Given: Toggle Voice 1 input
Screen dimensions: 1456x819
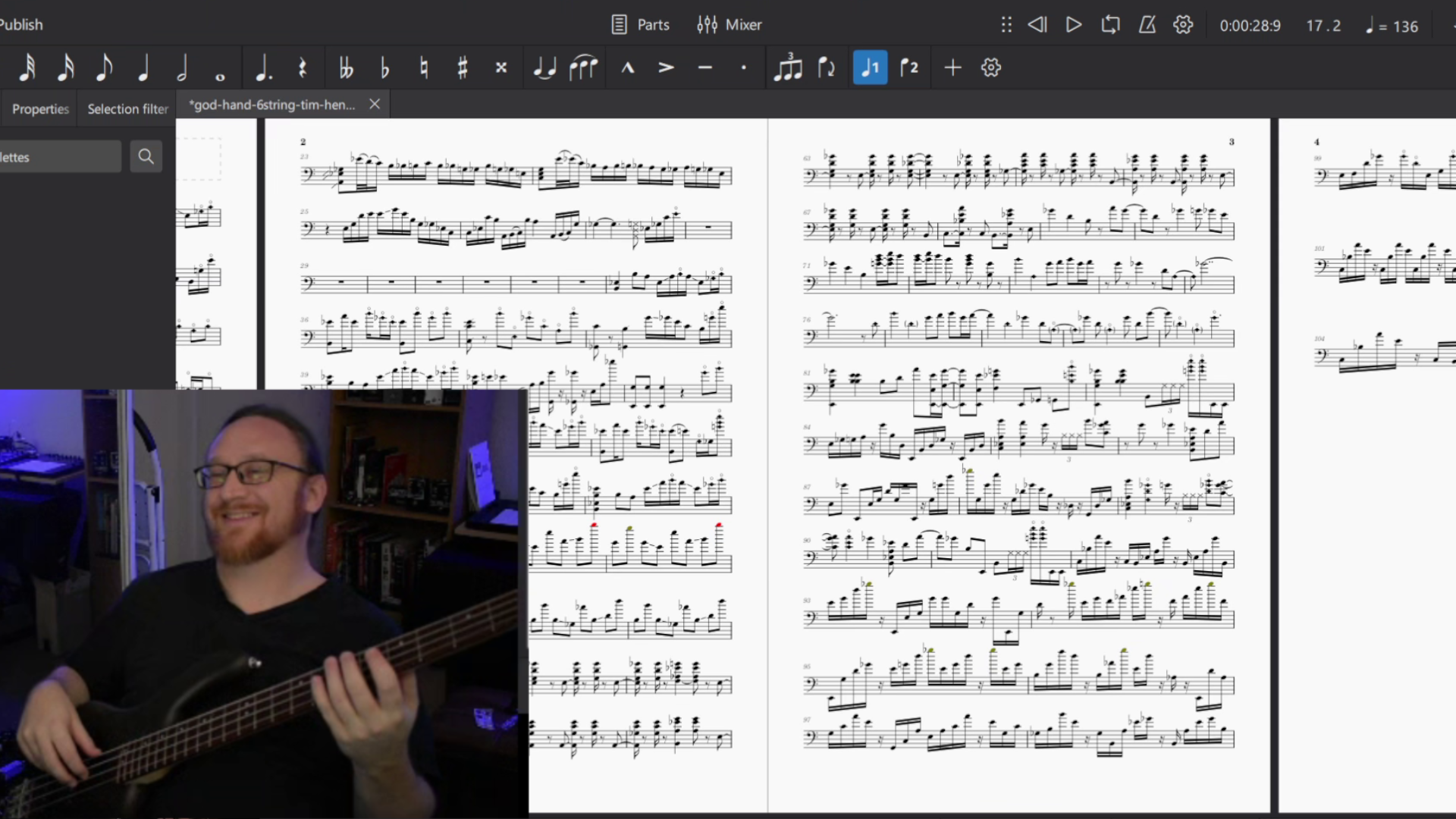Looking at the screenshot, I should 870,68.
